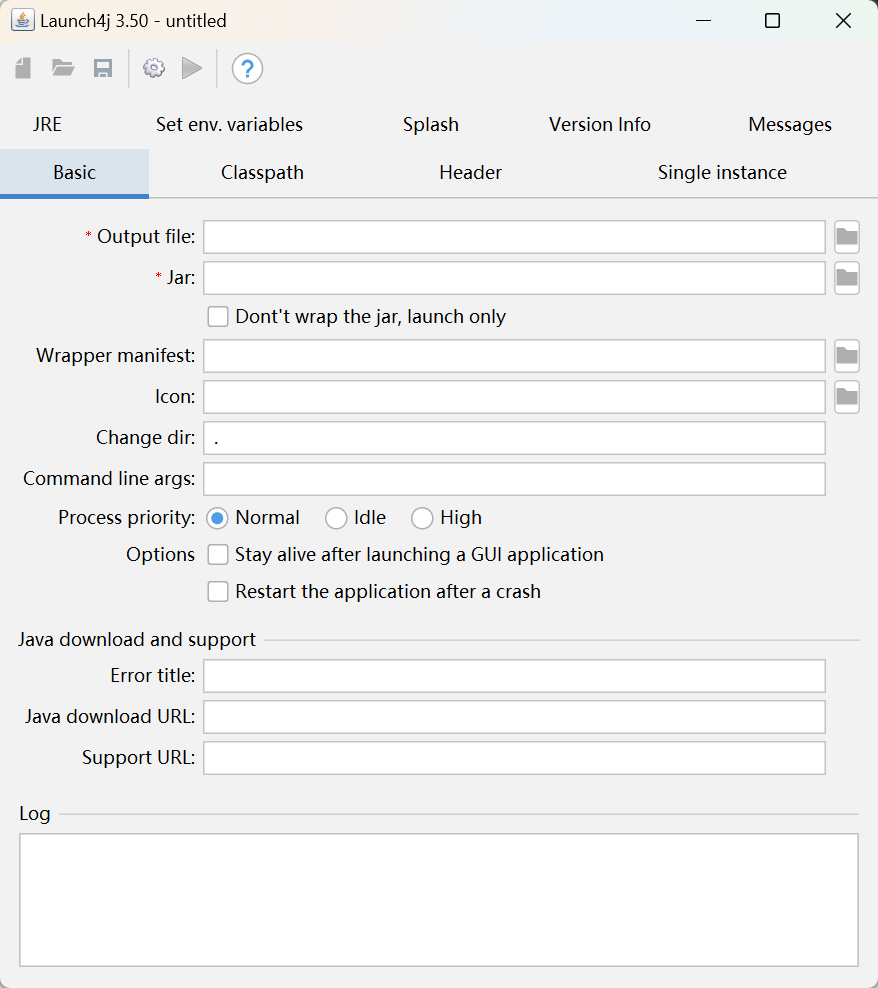Viewport: 878px width, 988px height.
Task: Browse for the Wrapper manifest file
Action: click(x=846, y=356)
